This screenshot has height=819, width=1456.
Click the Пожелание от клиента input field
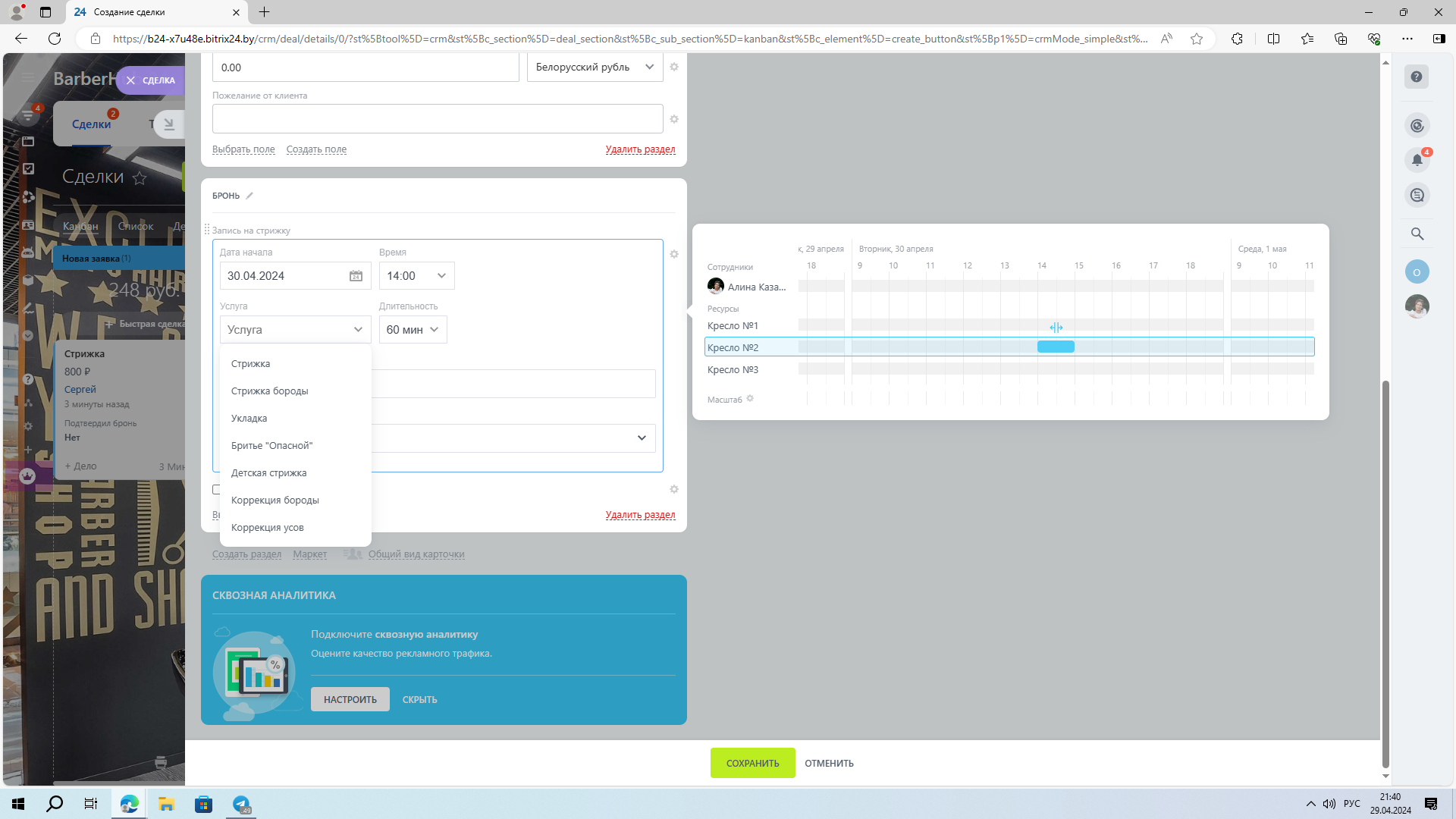(x=438, y=119)
